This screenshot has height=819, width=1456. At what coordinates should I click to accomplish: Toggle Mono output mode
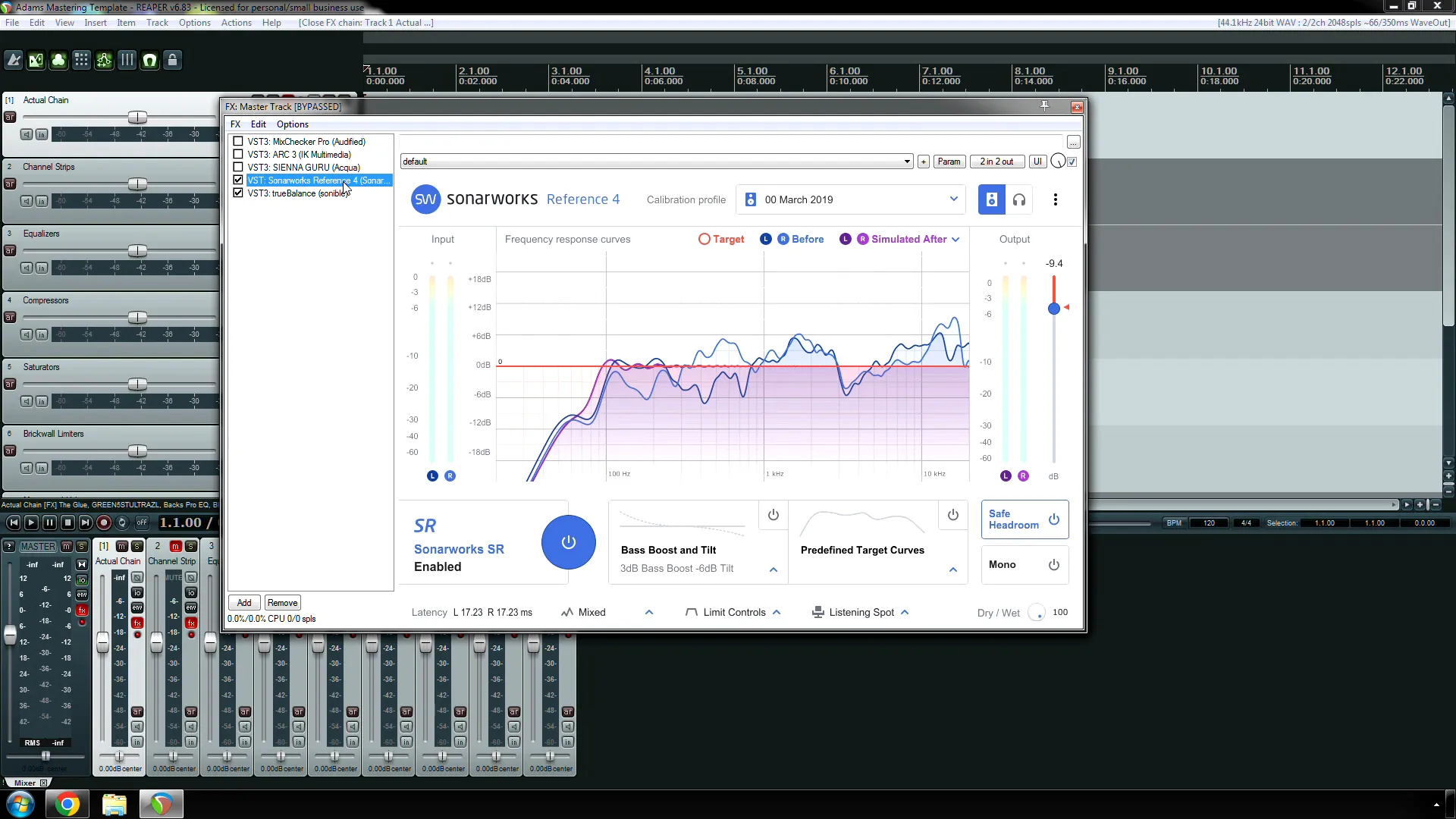coord(1053,565)
